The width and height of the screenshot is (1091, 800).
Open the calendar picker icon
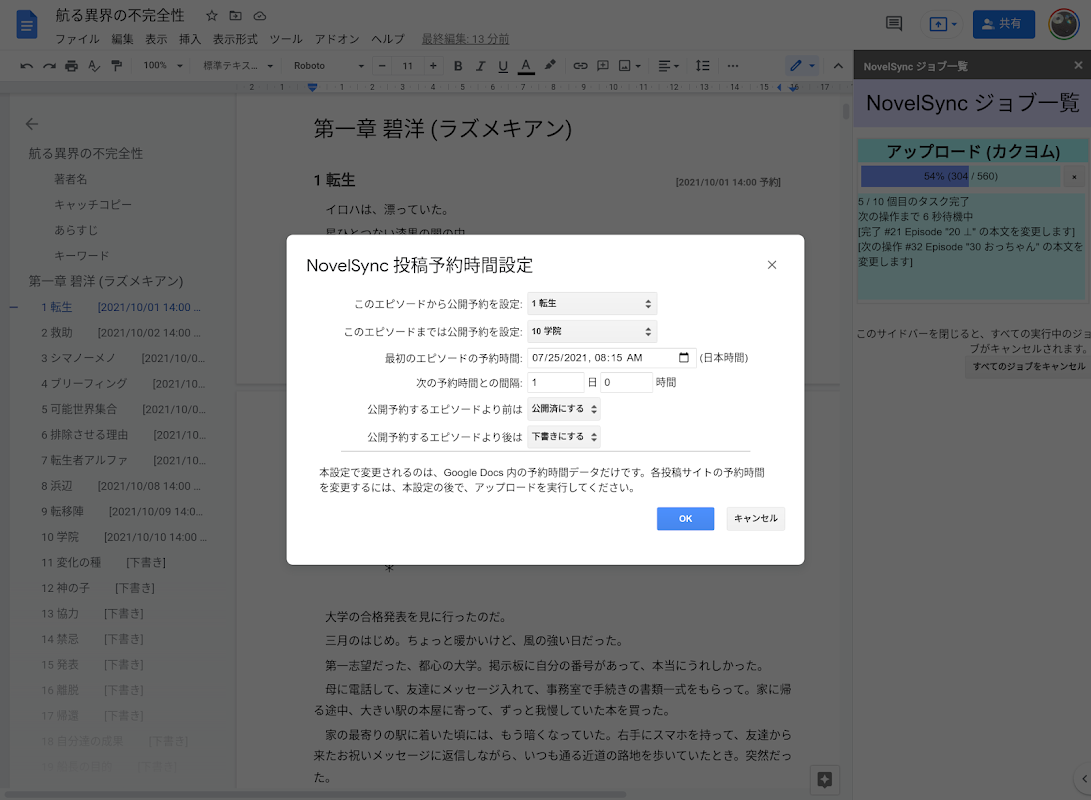click(x=683, y=358)
